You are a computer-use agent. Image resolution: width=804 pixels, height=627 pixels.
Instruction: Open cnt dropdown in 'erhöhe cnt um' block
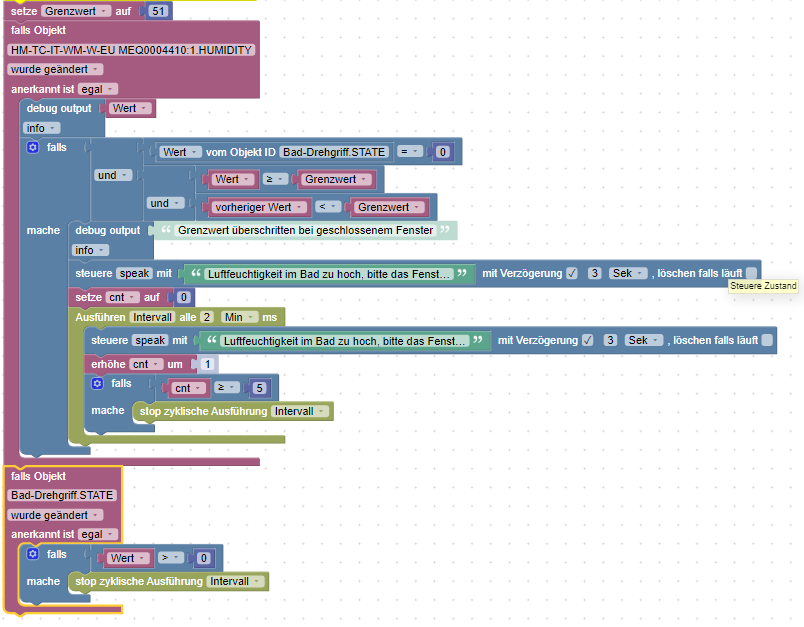coord(146,365)
